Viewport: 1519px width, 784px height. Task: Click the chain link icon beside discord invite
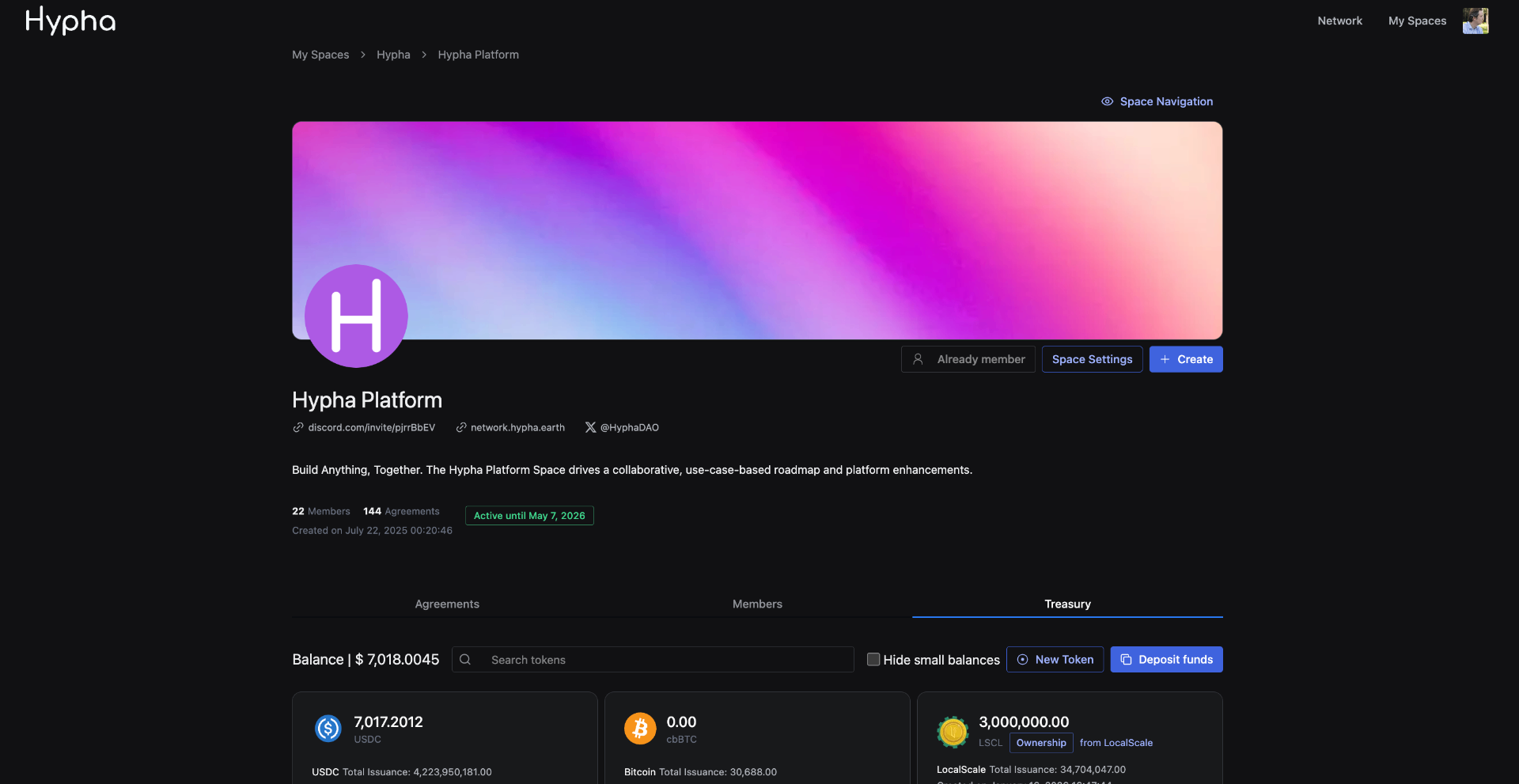298,427
